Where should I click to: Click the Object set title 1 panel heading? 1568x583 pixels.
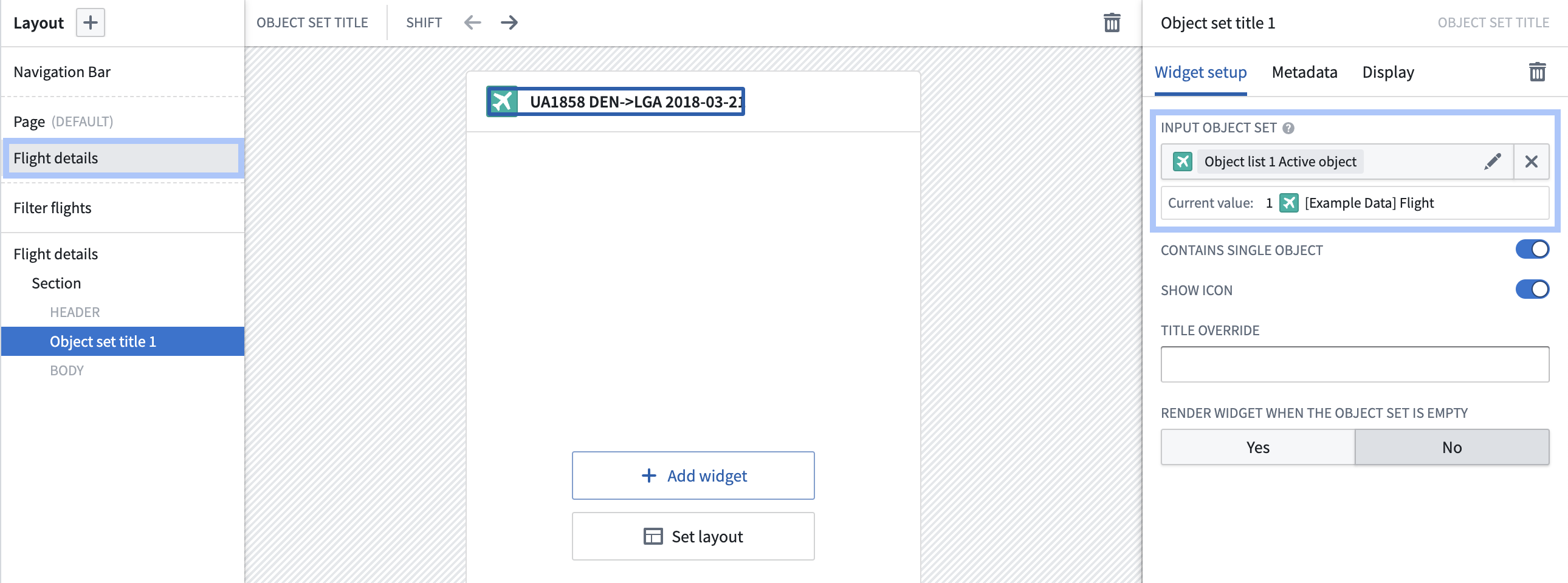[x=1217, y=22]
